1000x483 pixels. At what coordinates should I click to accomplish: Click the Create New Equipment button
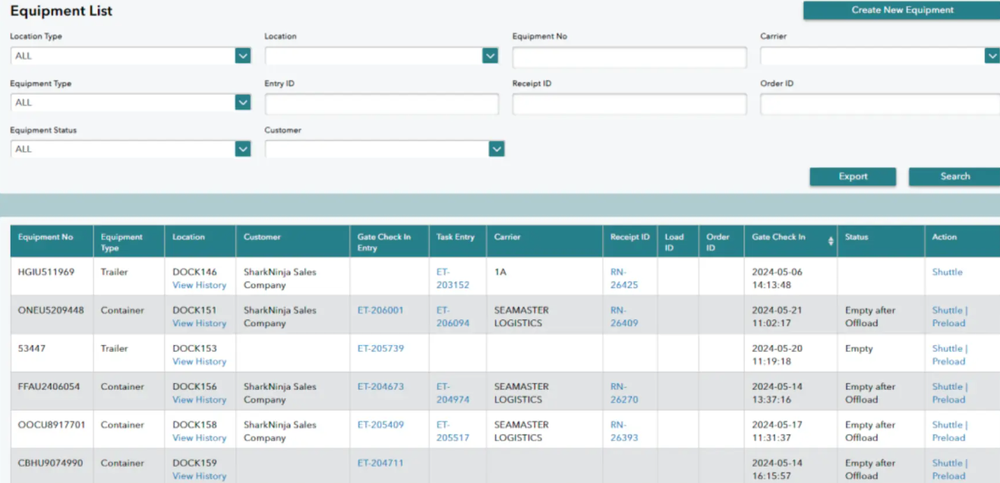[902, 10]
